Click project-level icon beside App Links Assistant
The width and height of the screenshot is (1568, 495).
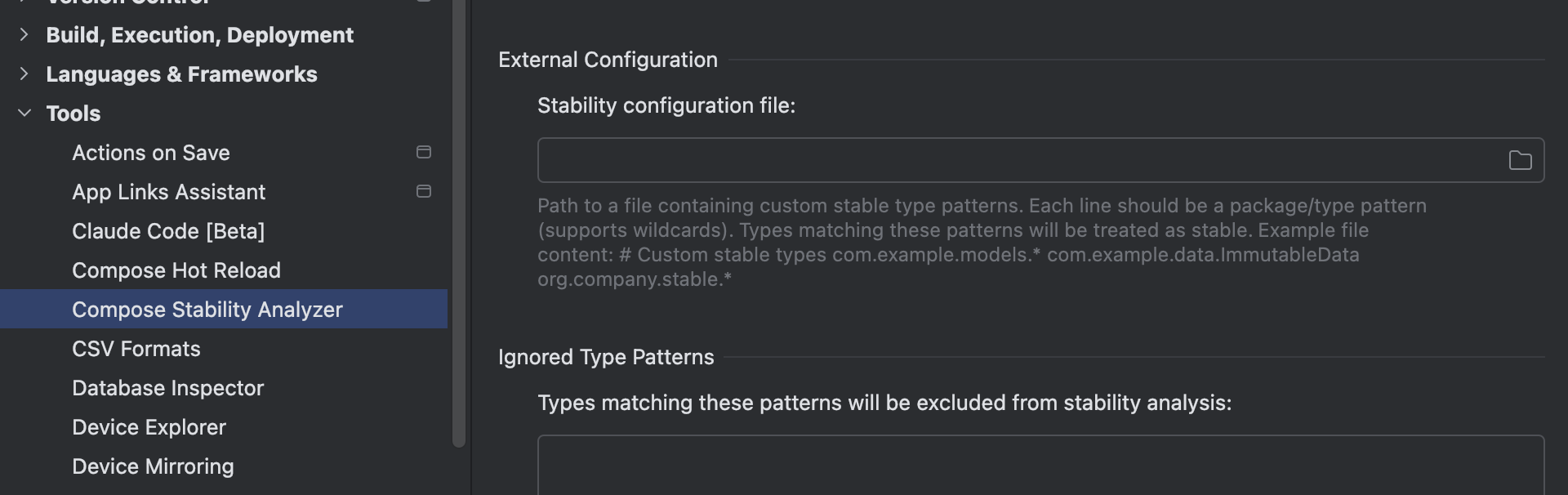click(424, 191)
